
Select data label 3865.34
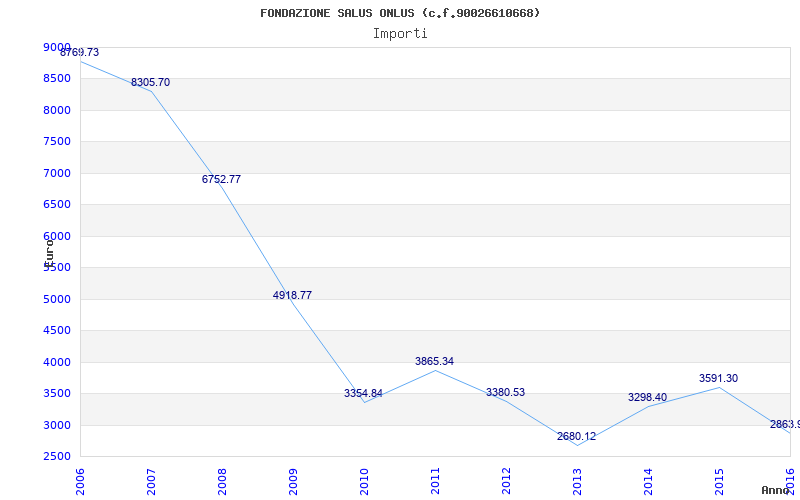pos(434,361)
